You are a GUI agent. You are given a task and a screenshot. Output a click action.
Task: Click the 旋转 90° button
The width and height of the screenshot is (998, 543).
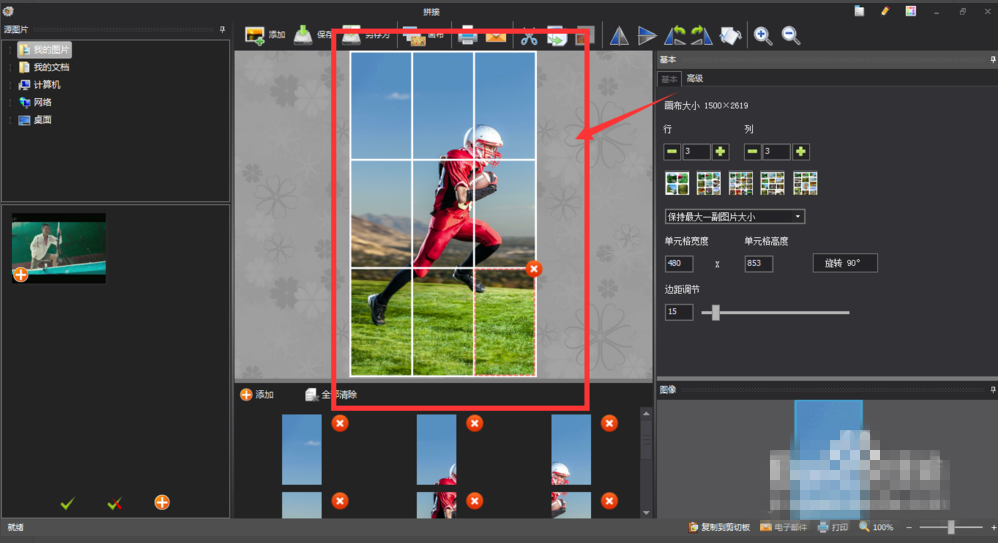click(x=844, y=263)
